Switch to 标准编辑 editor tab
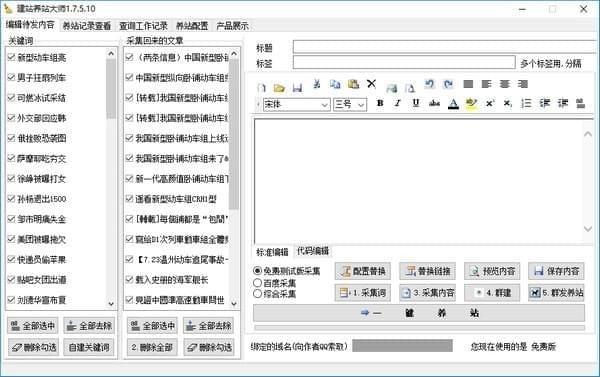This screenshot has height=377, width=600. click(272, 252)
